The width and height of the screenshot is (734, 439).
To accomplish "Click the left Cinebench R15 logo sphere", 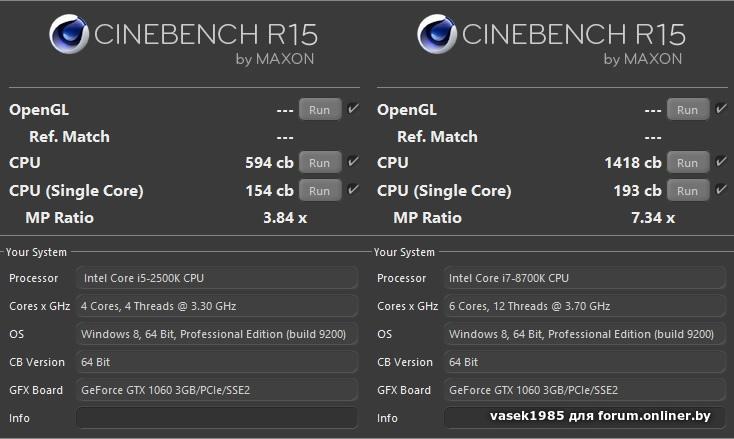I will [69, 34].
